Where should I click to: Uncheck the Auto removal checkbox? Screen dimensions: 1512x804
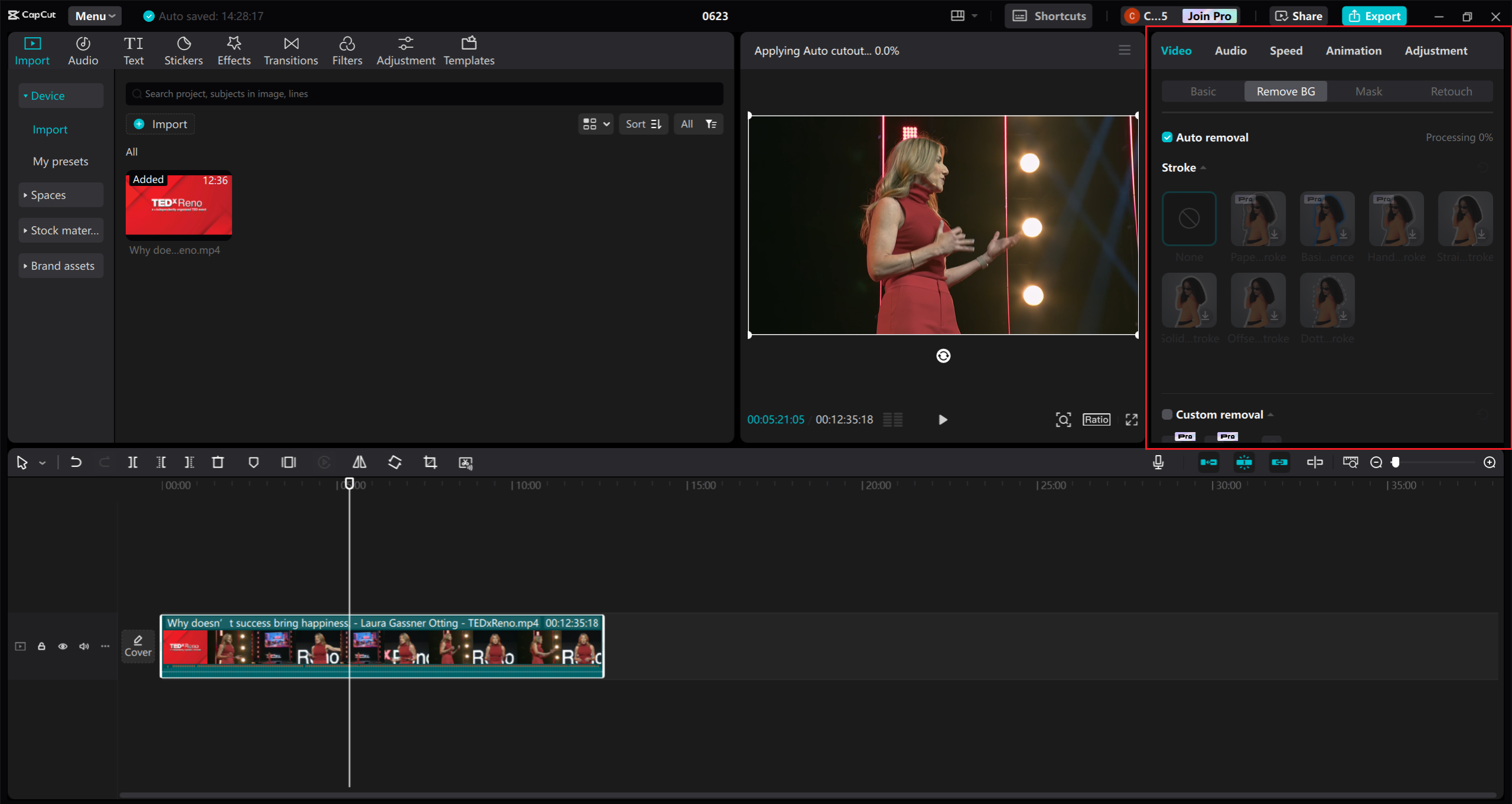click(x=1167, y=138)
